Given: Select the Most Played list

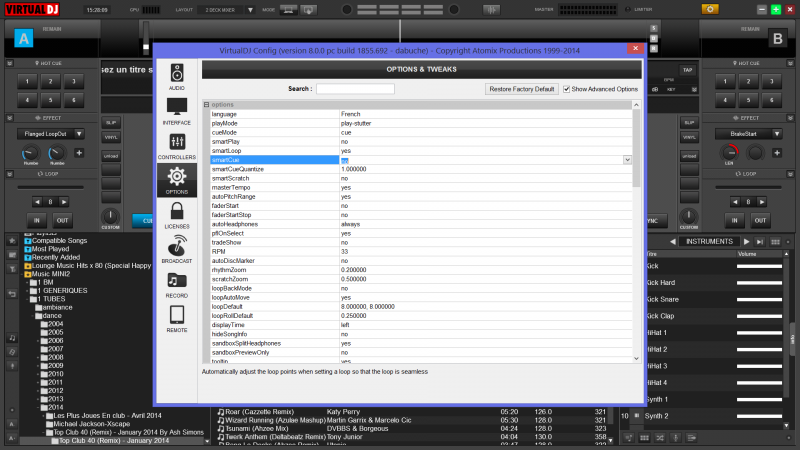Looking at the screenshot, I should coord(50,248).
